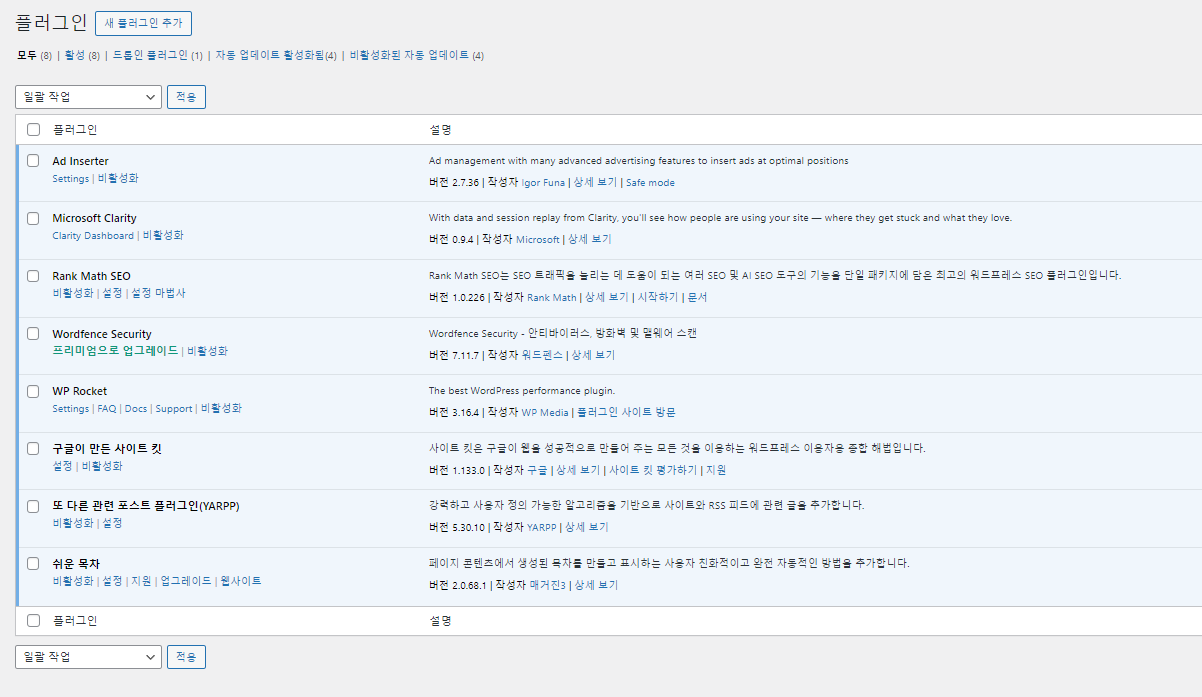Open the Rank Math author link
This screenshot has height=697, width=1202.
pos(552,298)
